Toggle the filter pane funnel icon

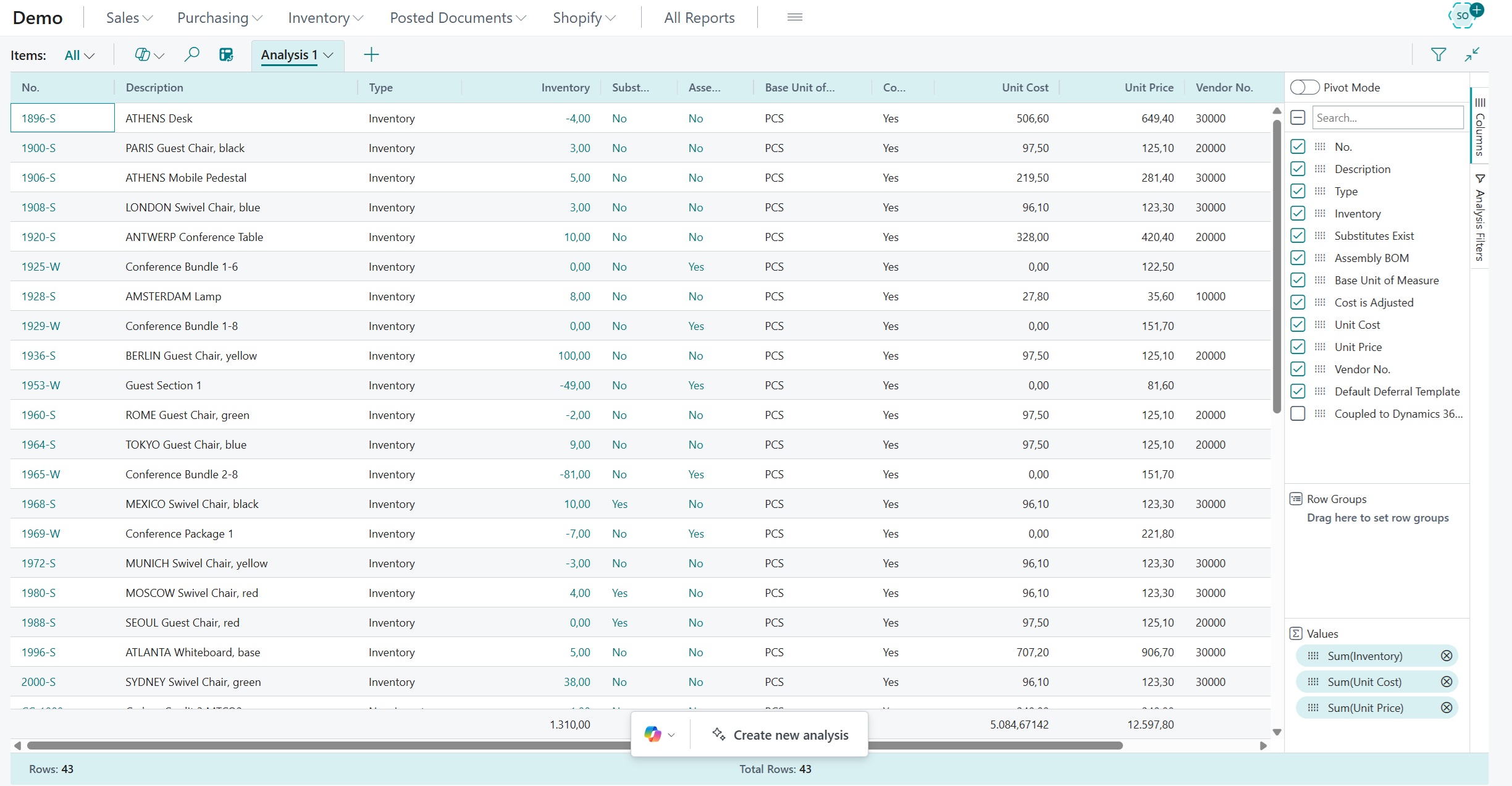1438,55
